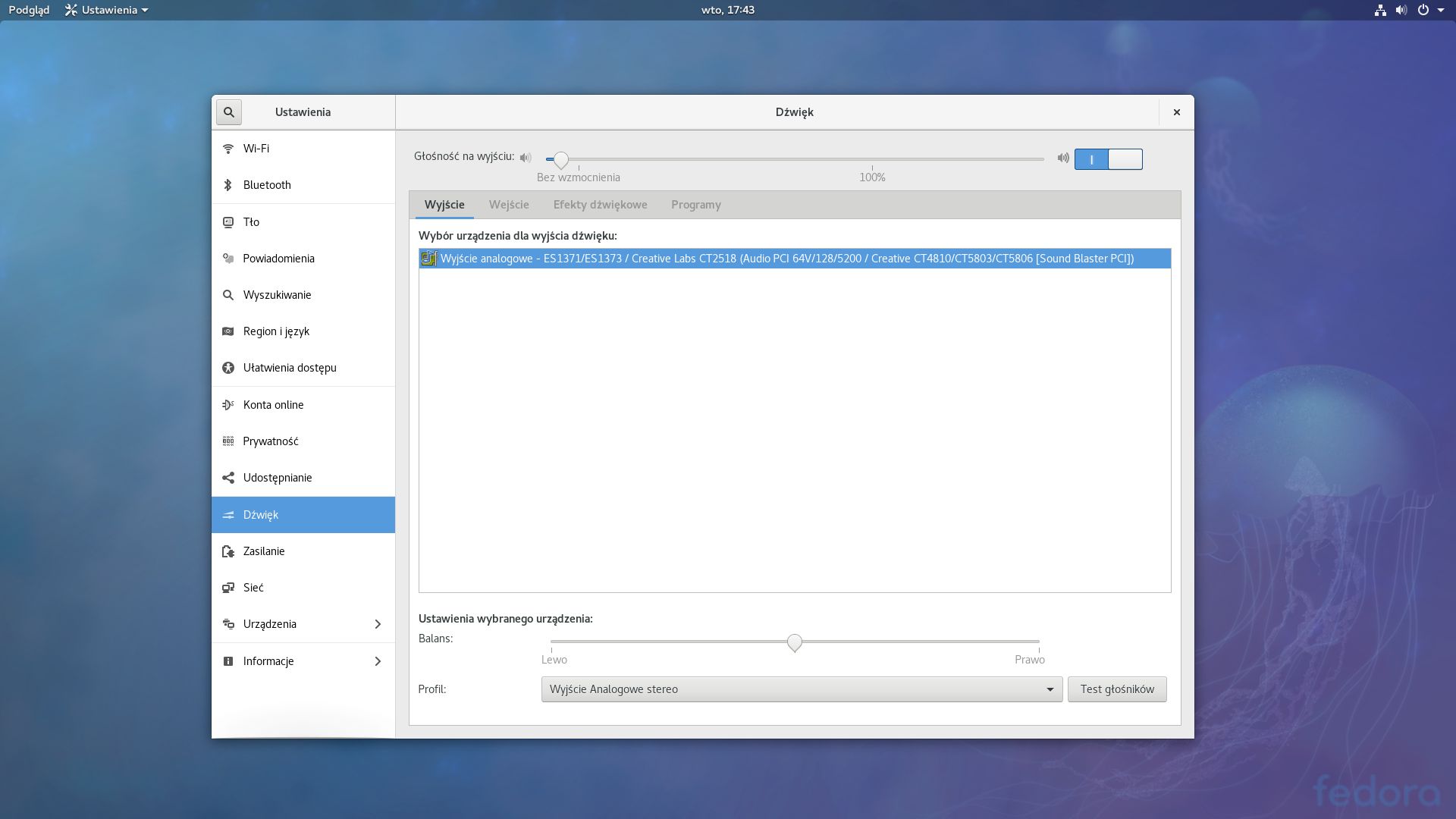Image resolution: width=1456 pixels, height=819 pixels.
Task: Open the Bluetooth settings icon
Action: click(228, 184)
